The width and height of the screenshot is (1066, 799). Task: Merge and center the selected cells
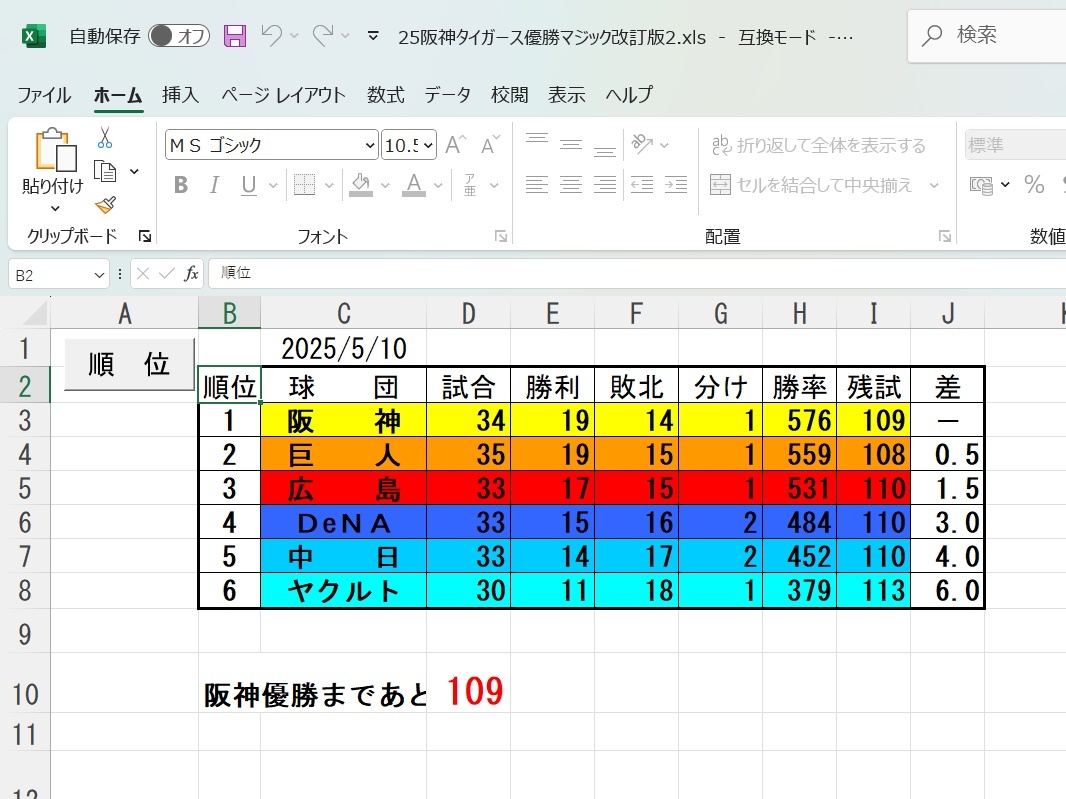pos(810,185)
